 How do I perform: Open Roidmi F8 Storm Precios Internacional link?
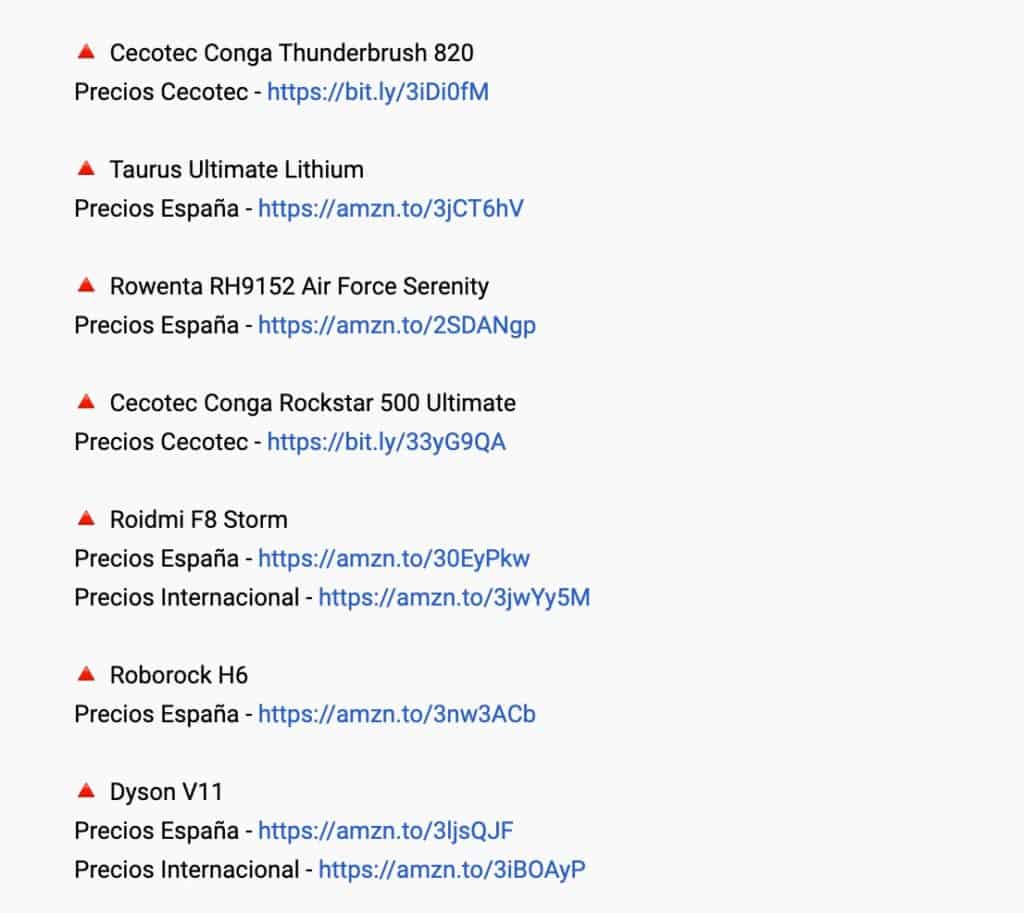454,598
